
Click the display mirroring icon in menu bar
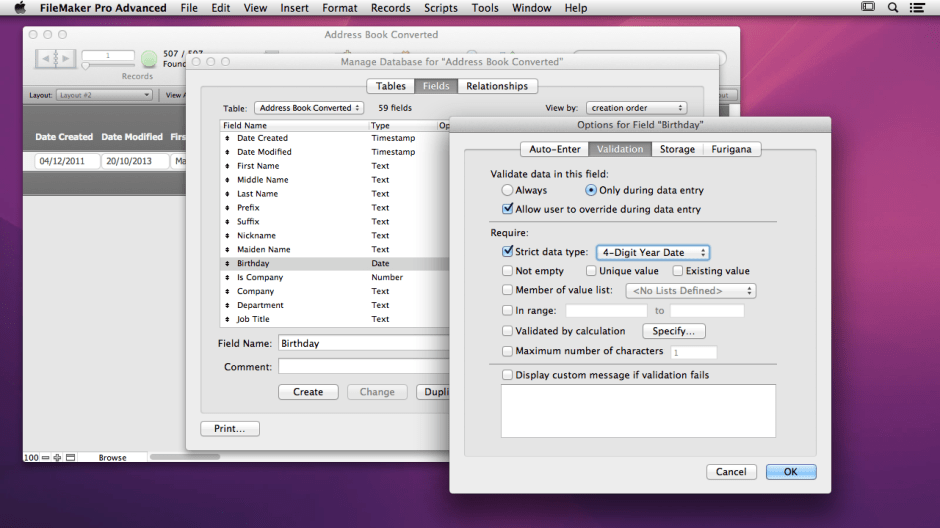point(867,7)
